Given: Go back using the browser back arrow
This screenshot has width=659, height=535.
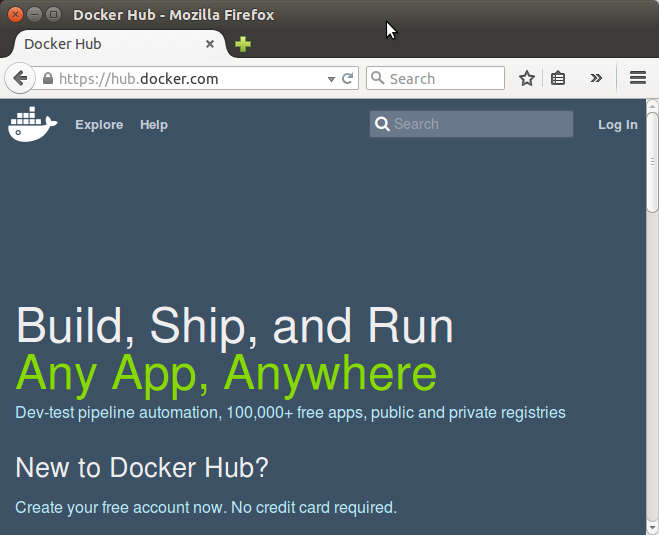Looking at the screenshot, I should [20, 78].
